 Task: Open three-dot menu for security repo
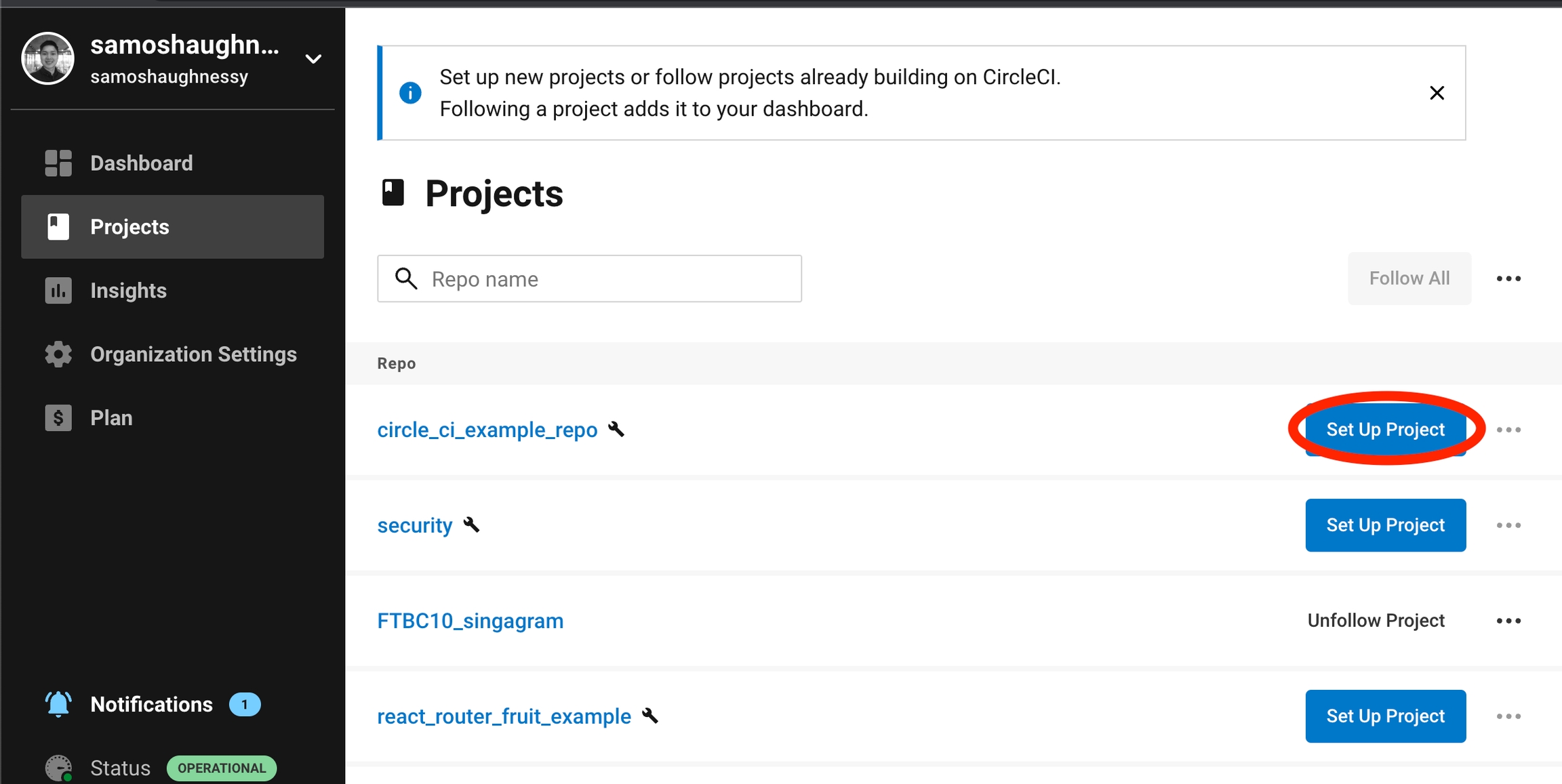(1508, 525)
